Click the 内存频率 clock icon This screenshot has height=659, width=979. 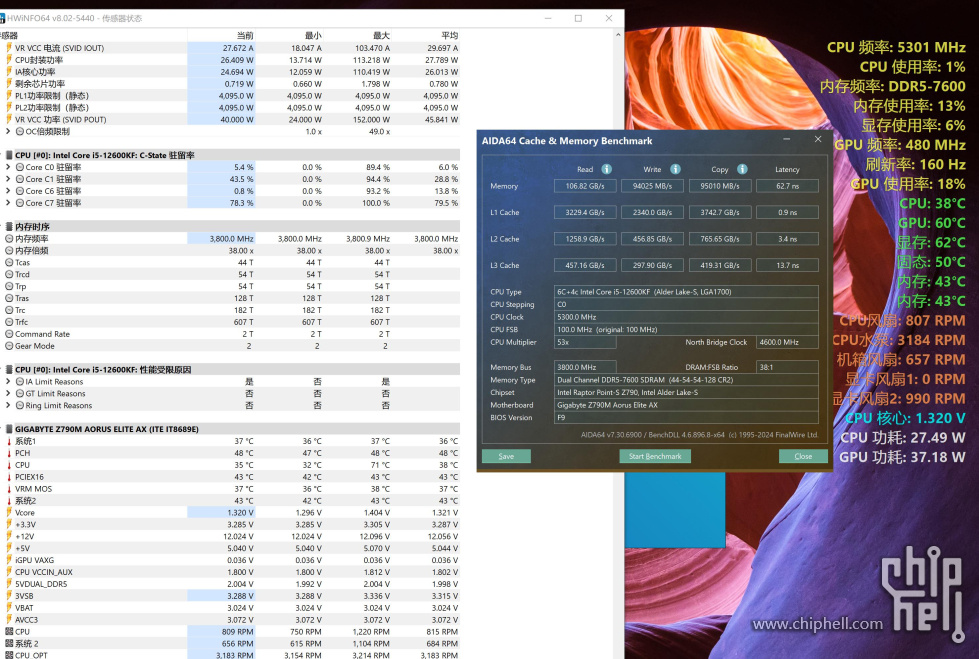point(9,239)
